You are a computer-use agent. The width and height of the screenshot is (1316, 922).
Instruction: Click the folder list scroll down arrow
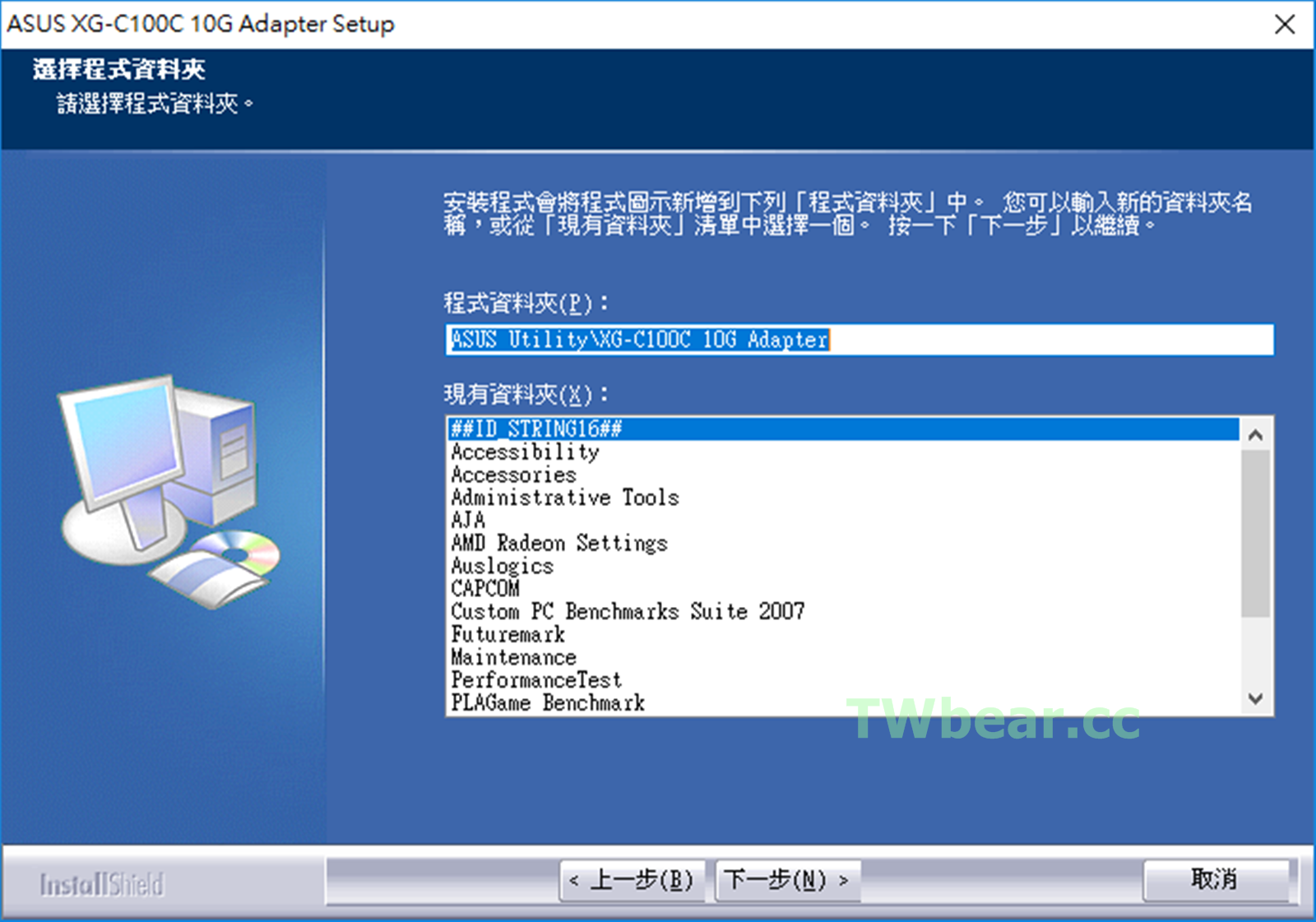click(1255, 698)
